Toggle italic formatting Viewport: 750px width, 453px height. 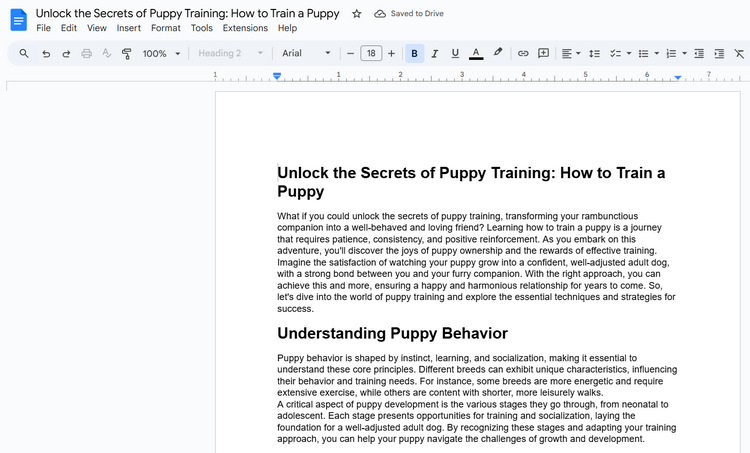(x=435, y=53)
